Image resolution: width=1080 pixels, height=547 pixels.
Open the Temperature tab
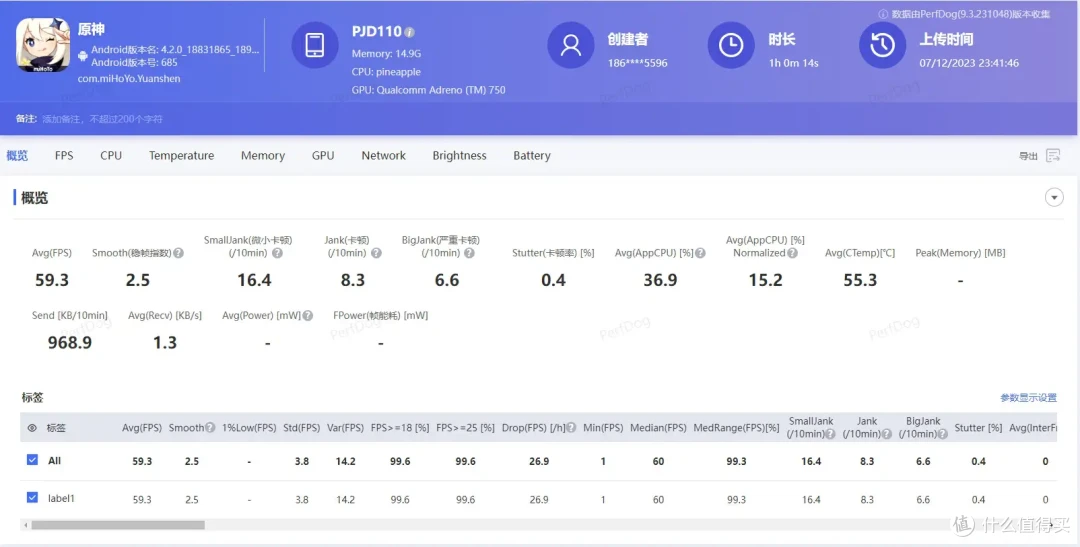tap(181, 156)
